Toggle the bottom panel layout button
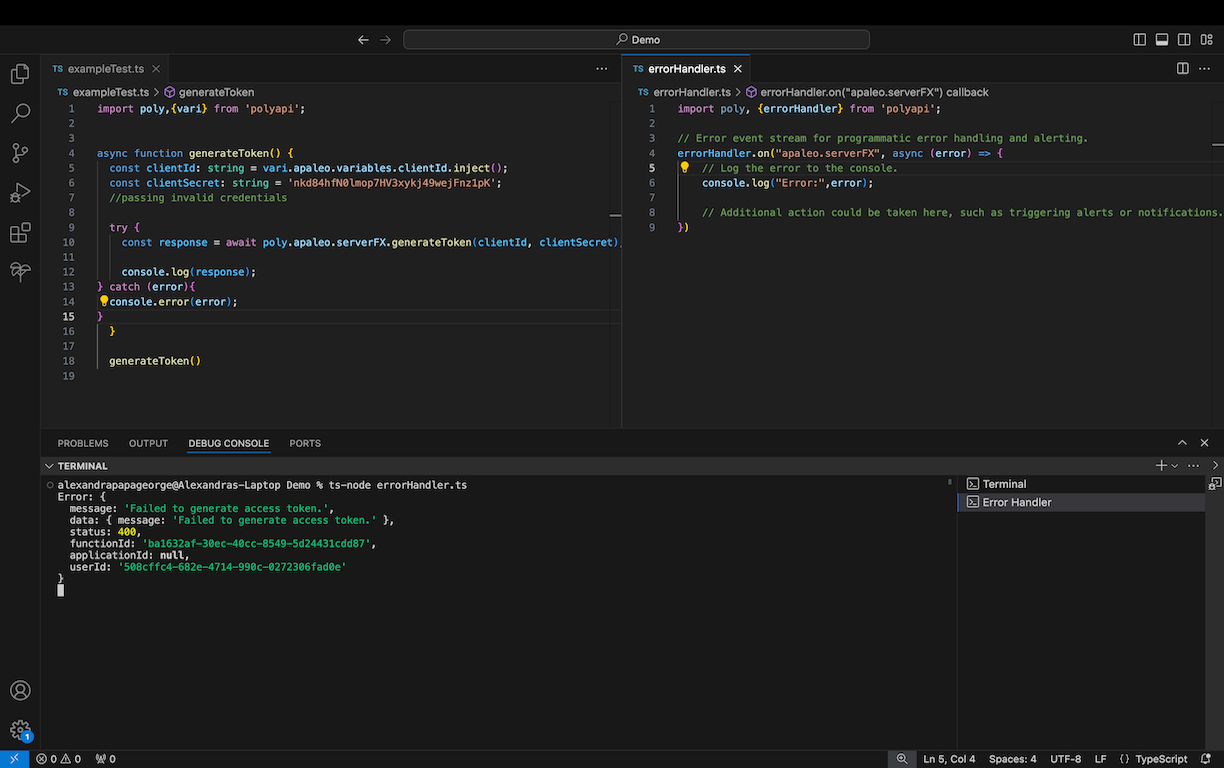Image resolution: width=1224 pixels, height=768 pixels. (x=1162, y=40)
